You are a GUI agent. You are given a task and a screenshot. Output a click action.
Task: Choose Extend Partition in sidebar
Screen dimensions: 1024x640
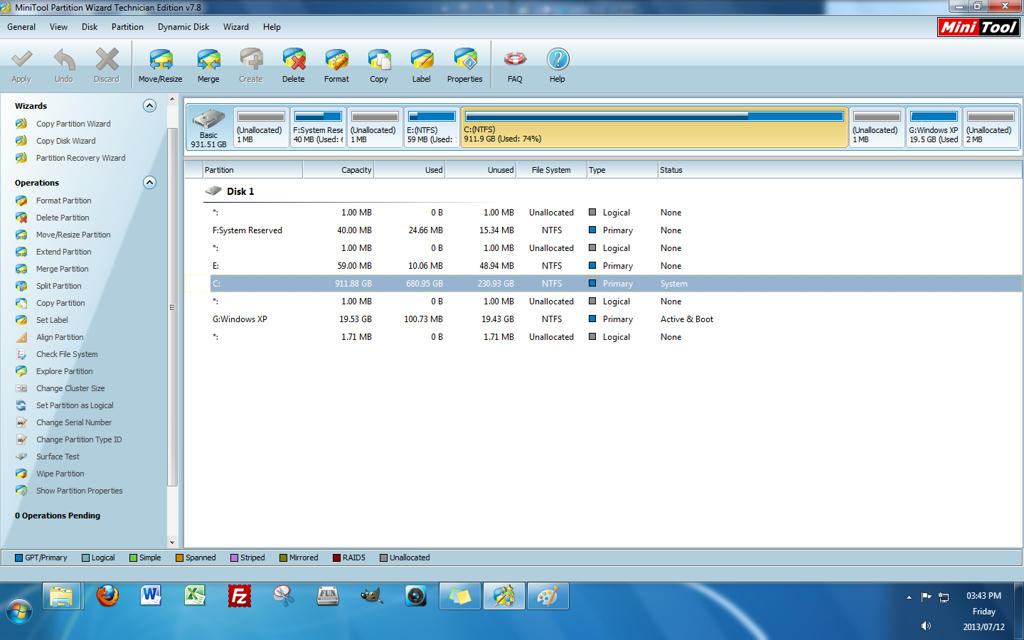63,251
